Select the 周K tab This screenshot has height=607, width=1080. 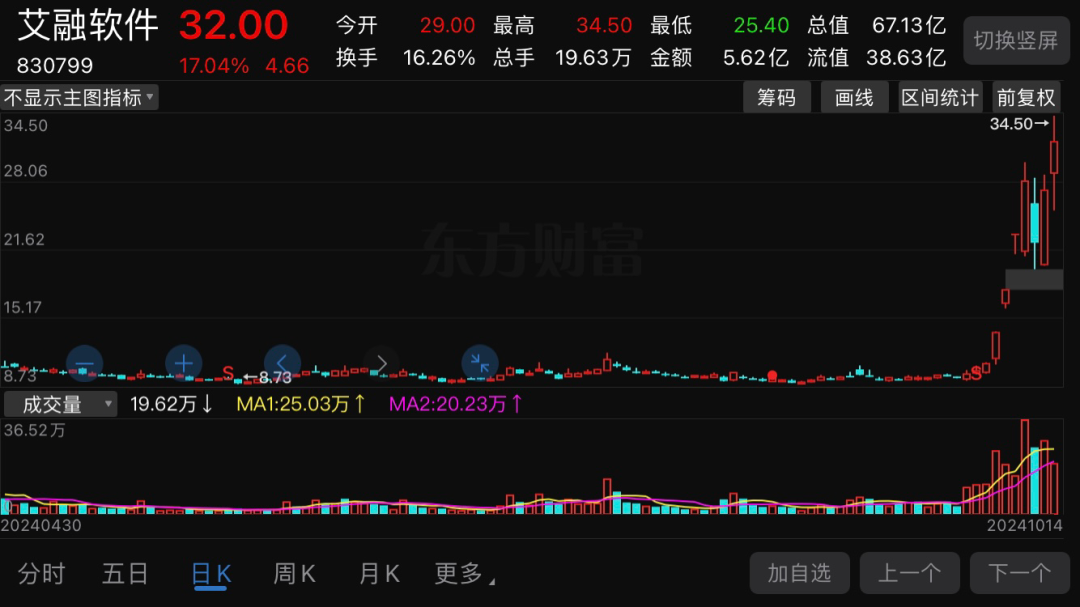click(x=295, y=573)
